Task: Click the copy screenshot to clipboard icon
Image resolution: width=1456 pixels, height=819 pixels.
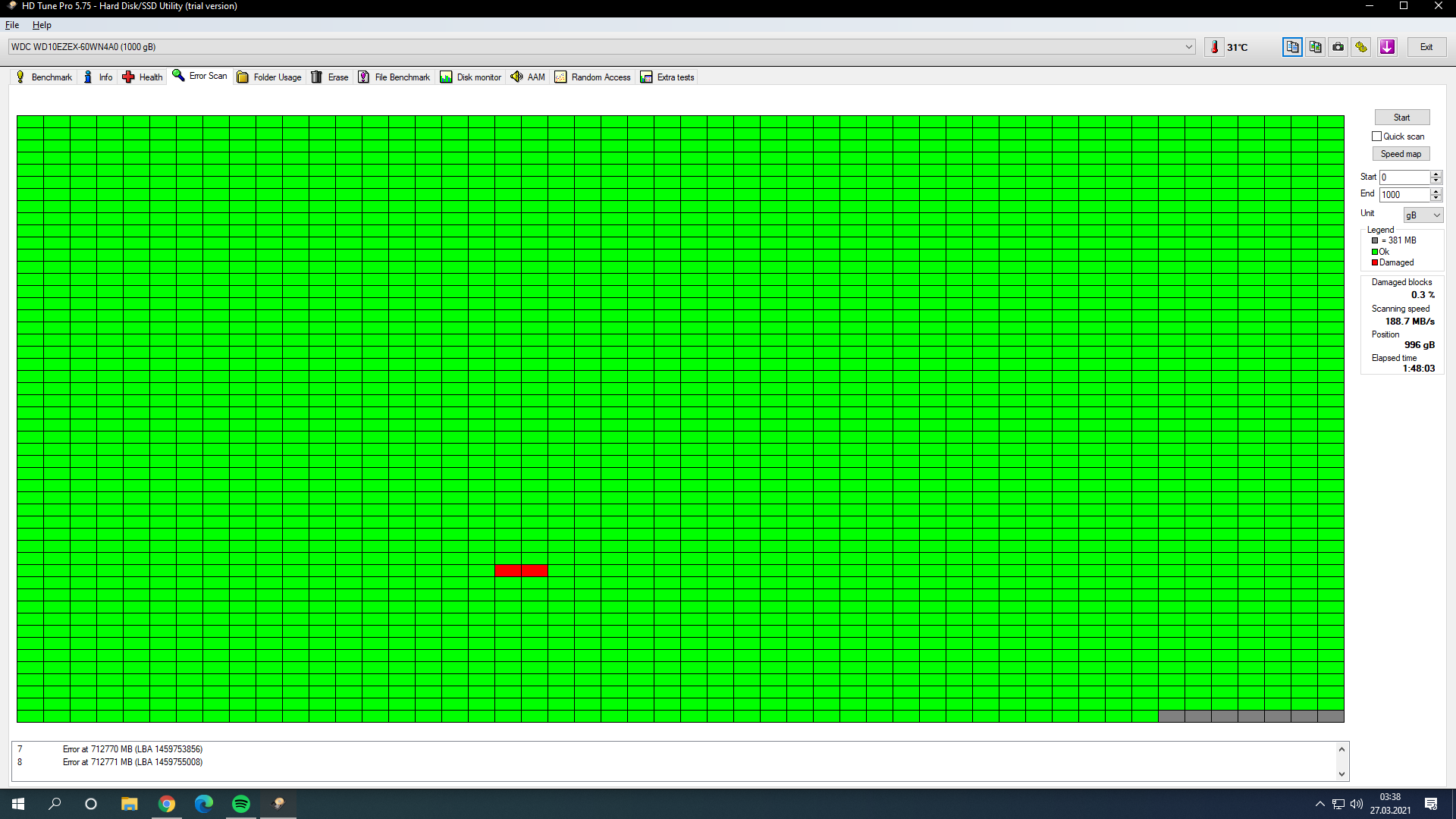Action: tap(1315, 47)
